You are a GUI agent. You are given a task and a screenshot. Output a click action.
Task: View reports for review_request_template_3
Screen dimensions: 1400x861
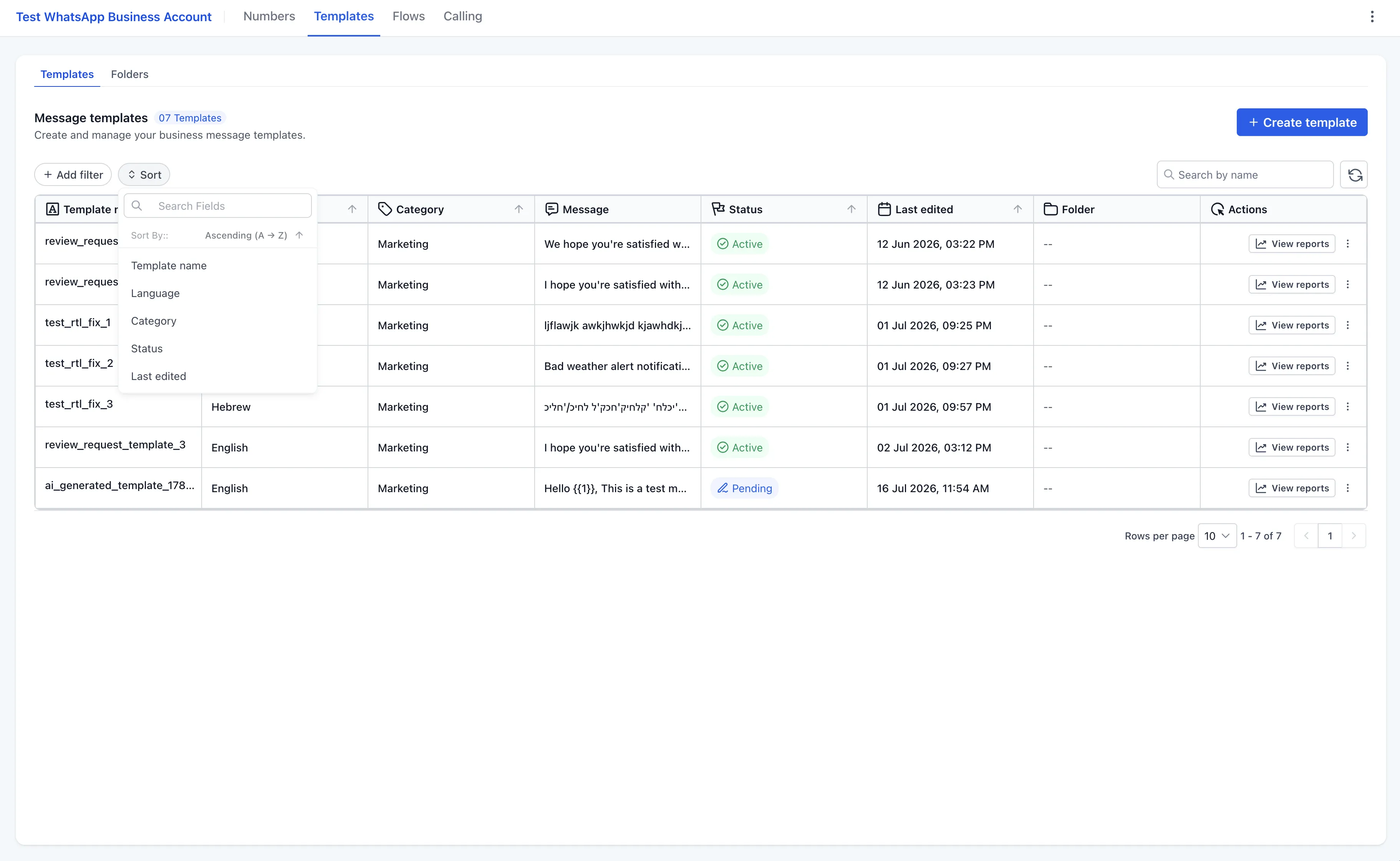pos(1292,448)
